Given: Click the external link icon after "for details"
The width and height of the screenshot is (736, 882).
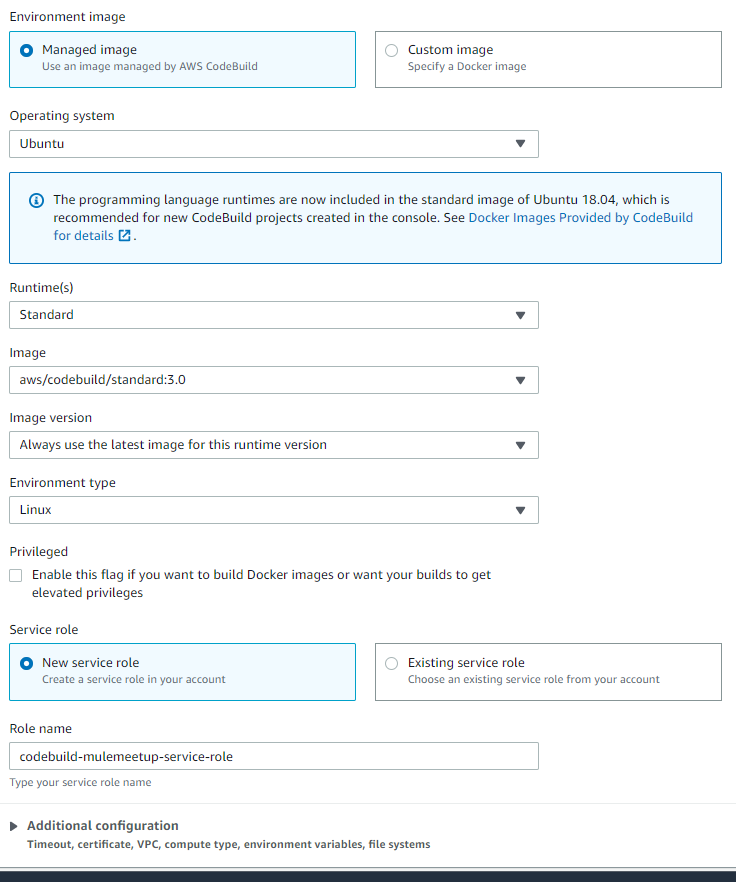Looking at the screenshot, I should (125, 236).
